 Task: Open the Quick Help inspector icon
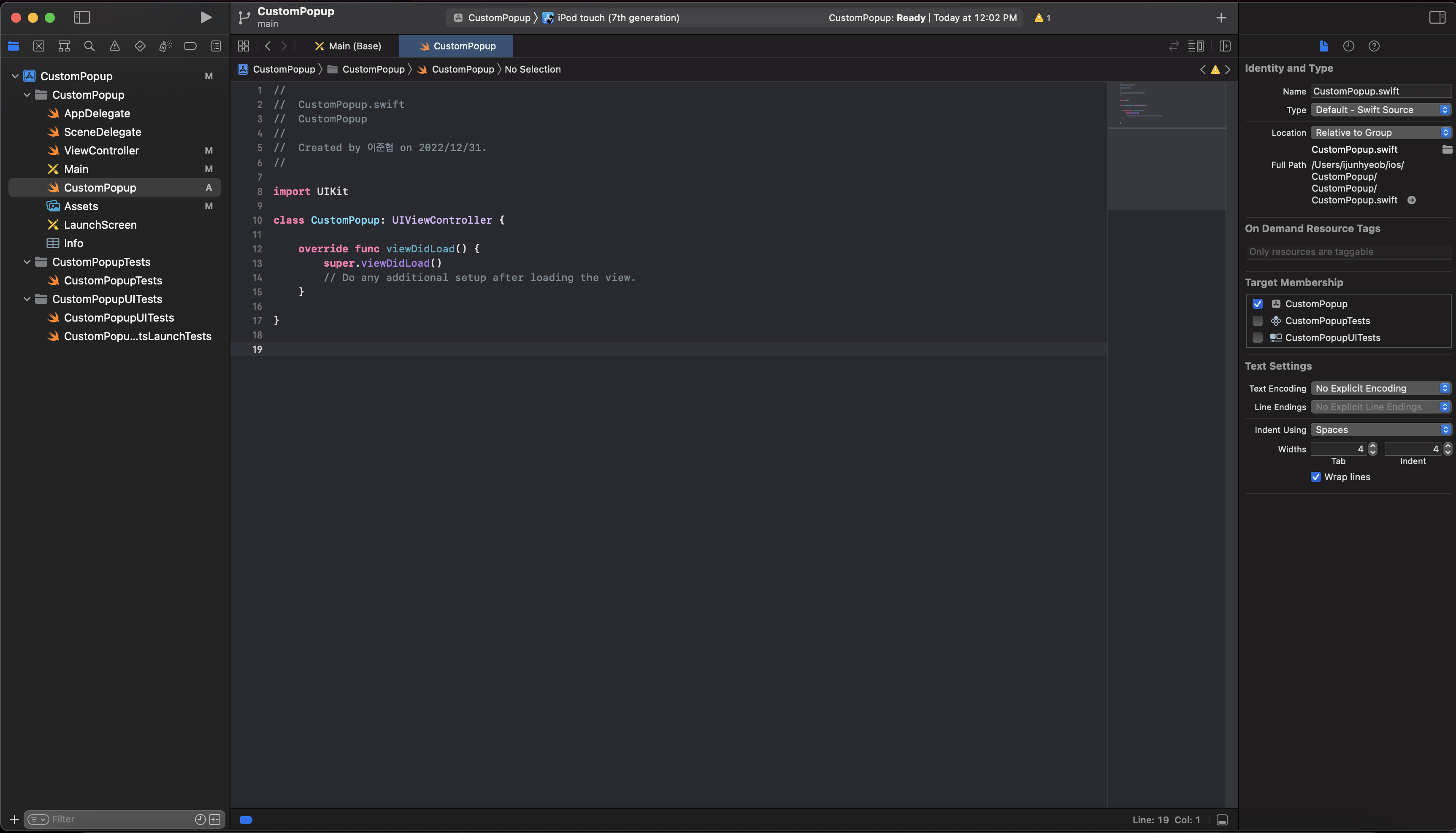tap(1374, 46)
